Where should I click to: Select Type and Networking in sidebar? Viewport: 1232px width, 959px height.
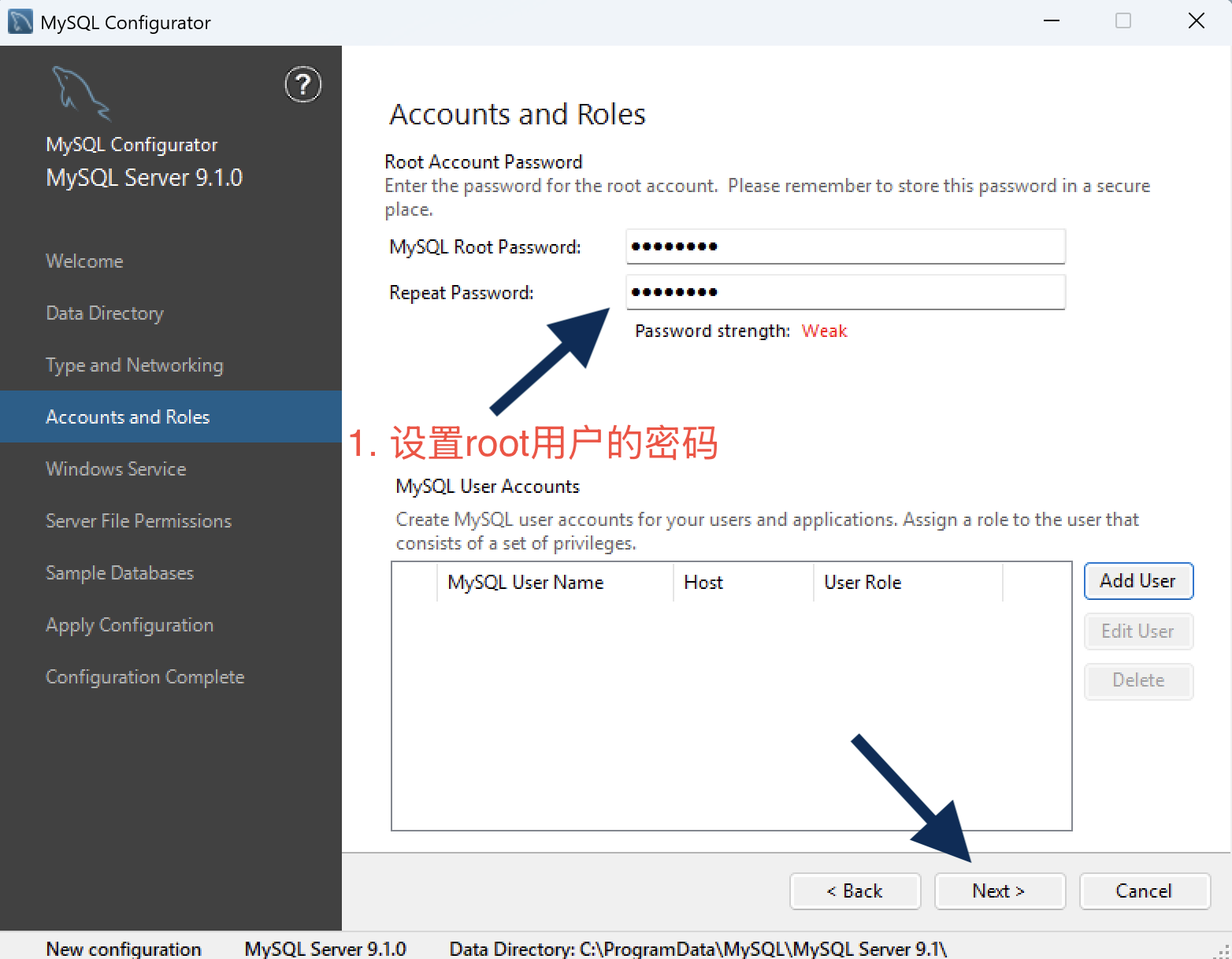(x=135, y=365)
